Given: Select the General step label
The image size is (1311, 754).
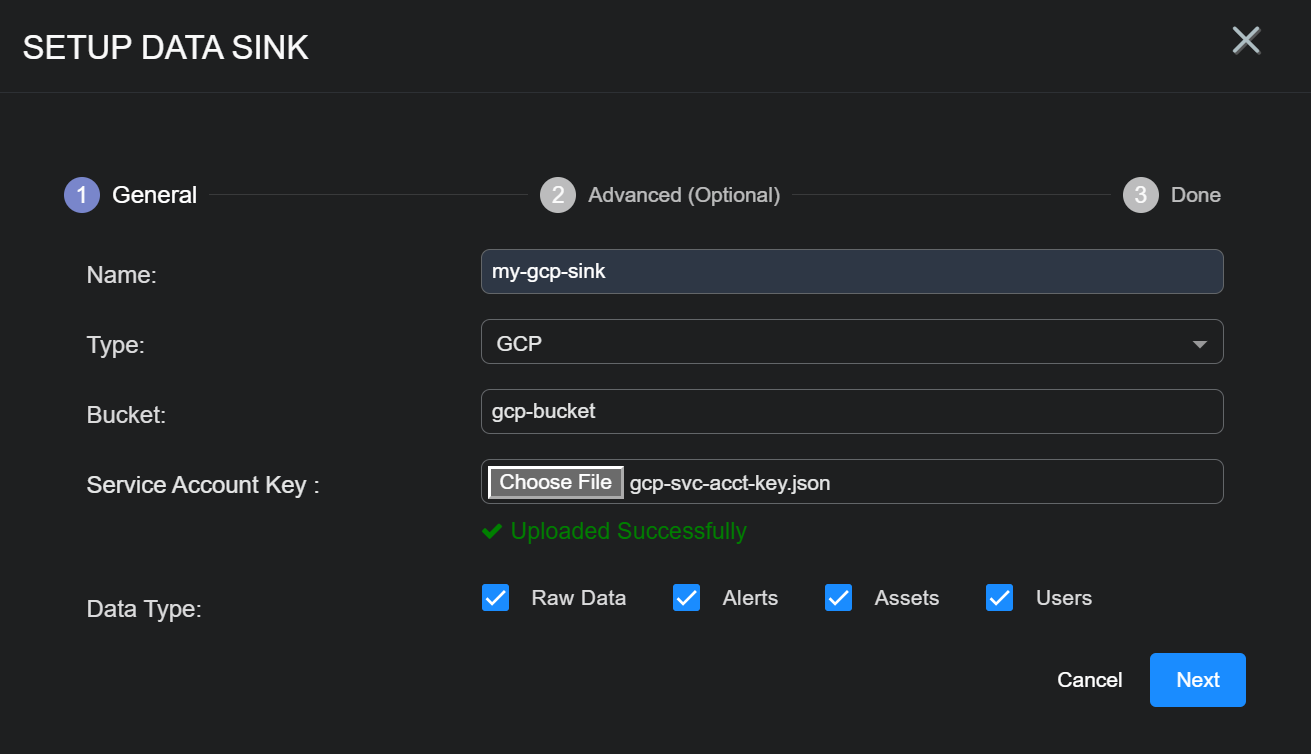Looking at the screenshot, I should (x=154, y=195).
